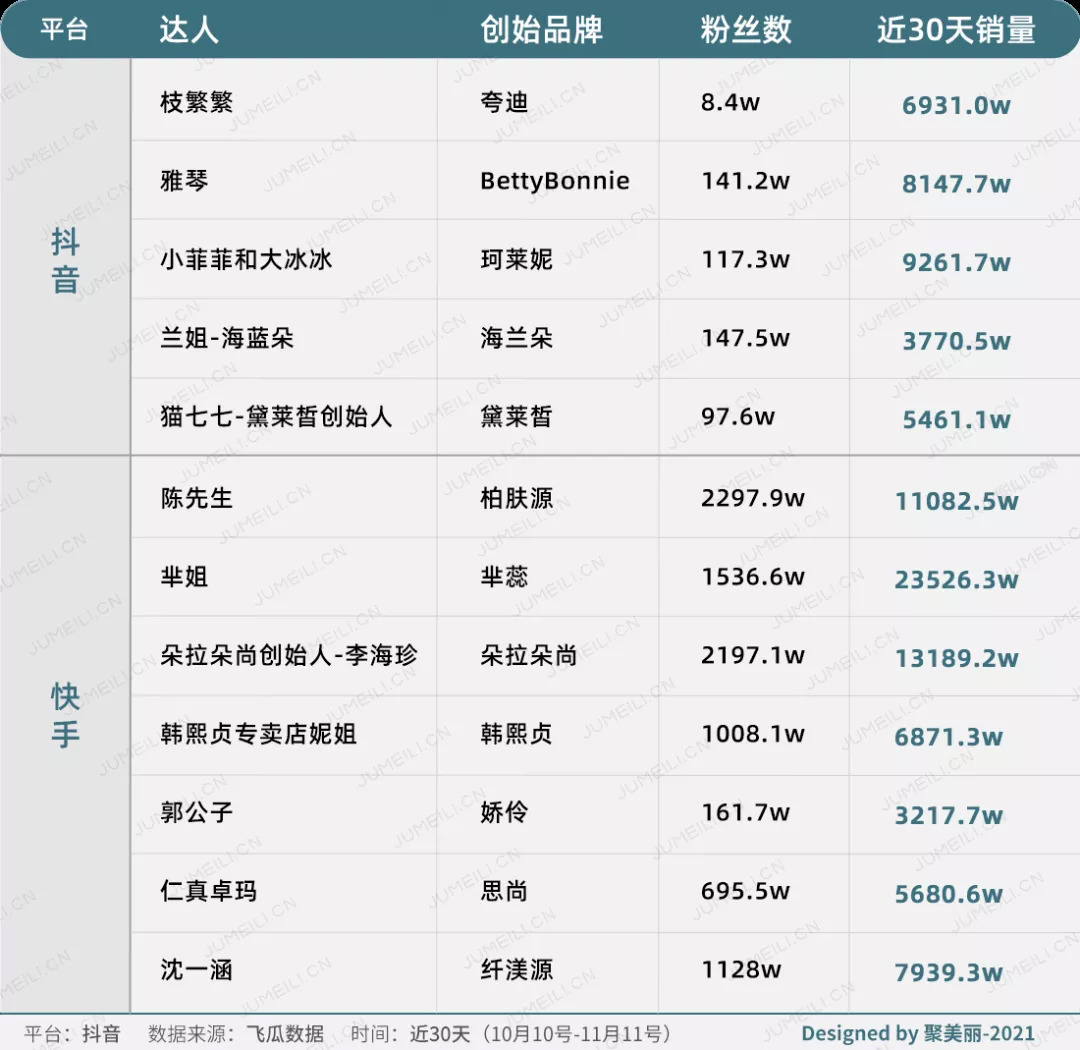Click the influencer name 郭公子
1080x1050 pixels.
pos(196,812)
